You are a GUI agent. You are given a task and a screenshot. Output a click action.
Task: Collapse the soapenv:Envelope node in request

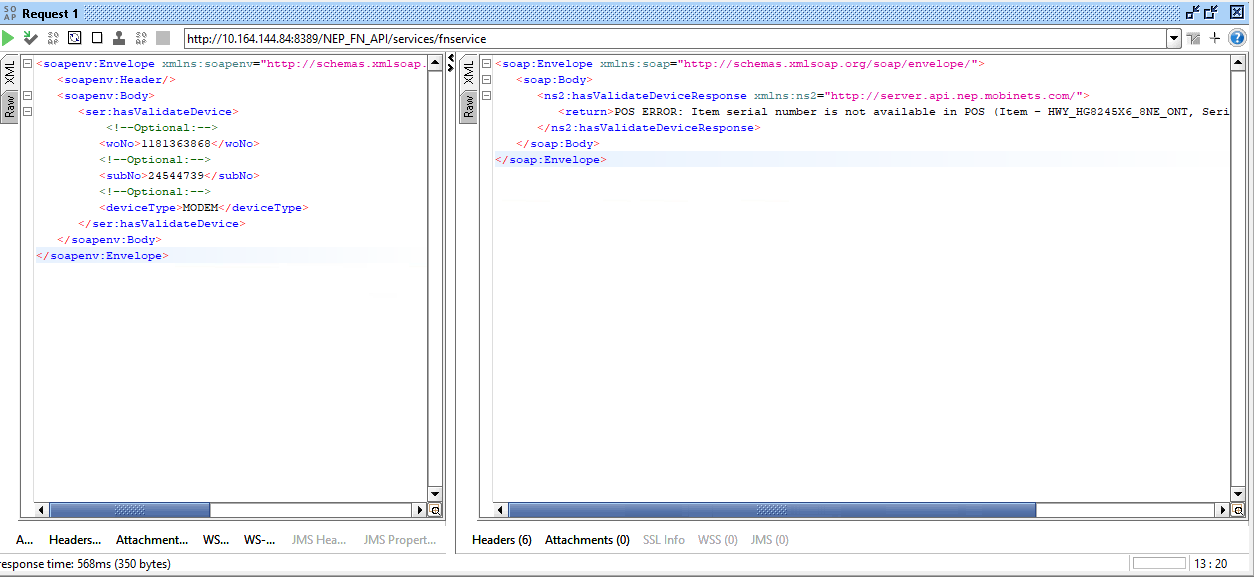(27, 64)
